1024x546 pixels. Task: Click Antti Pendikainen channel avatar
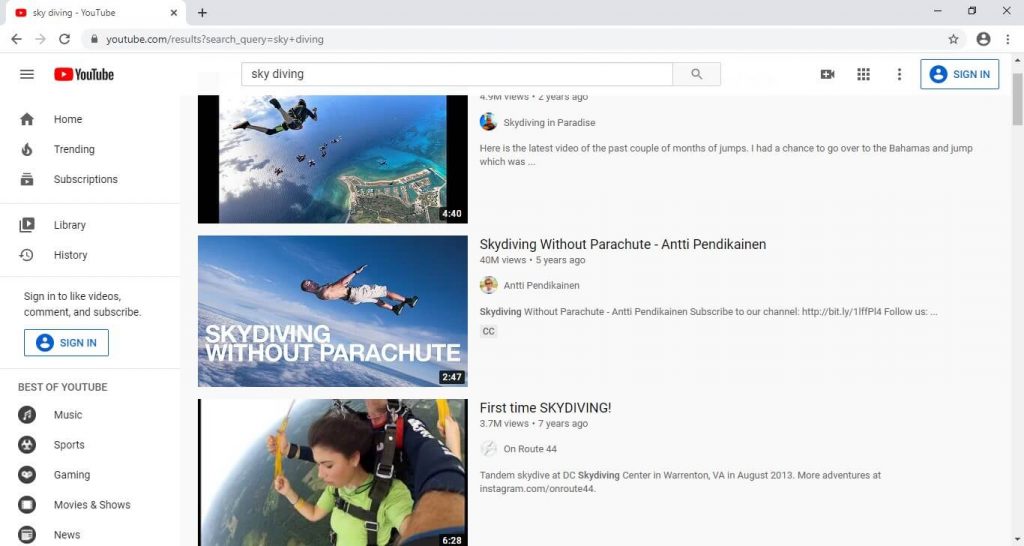[x=488, y=285]
